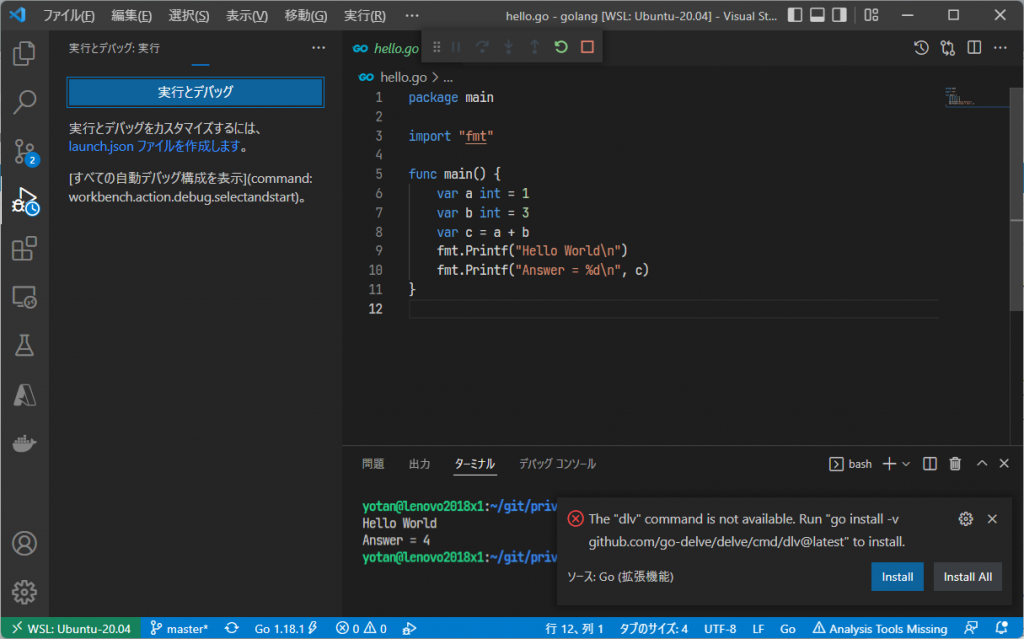Follow the launch.json ファイルを作成します link

click(x=154, y=146)
